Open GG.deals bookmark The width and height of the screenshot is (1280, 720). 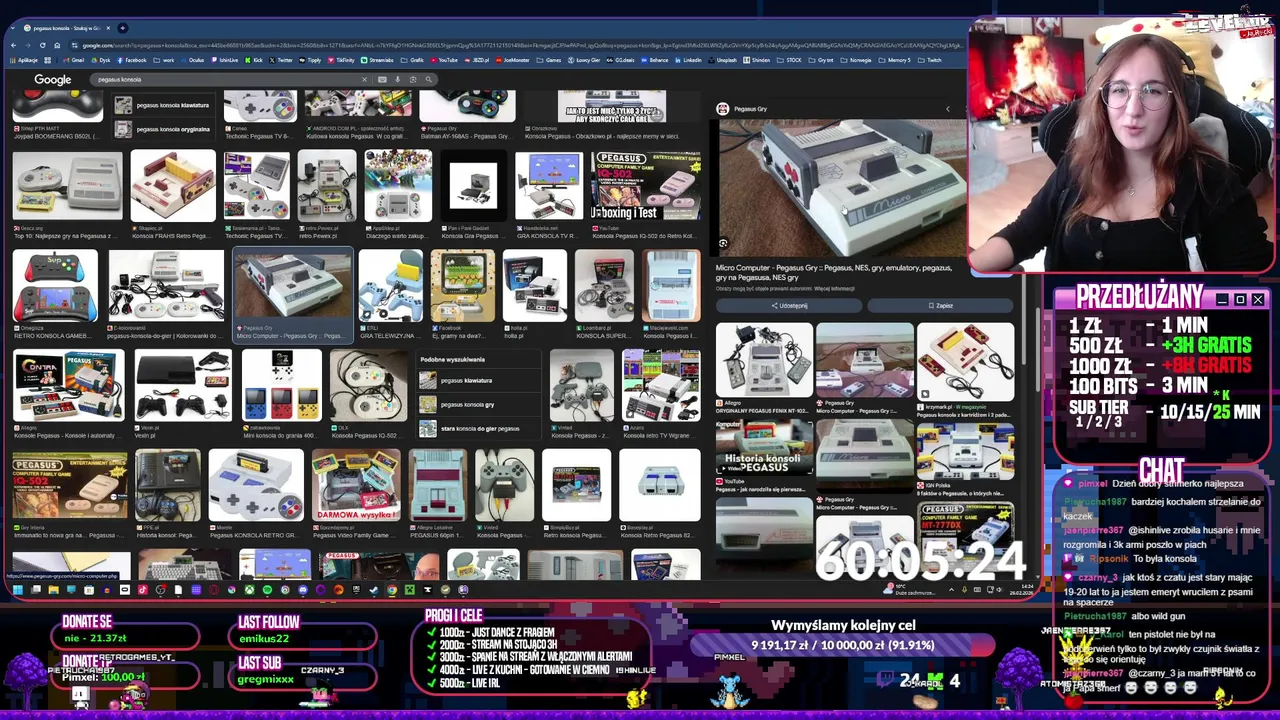pos(620,60)
